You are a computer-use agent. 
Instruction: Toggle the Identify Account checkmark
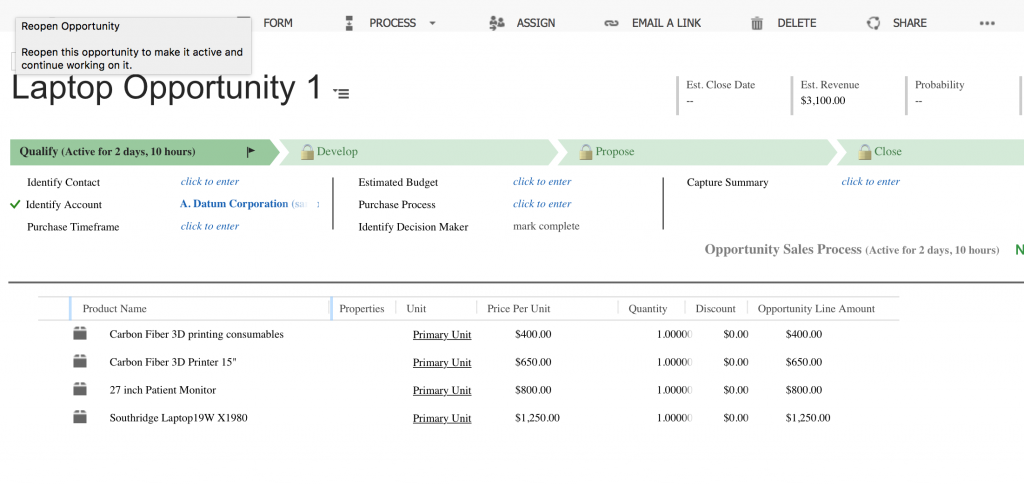click(x=15, y=204)
